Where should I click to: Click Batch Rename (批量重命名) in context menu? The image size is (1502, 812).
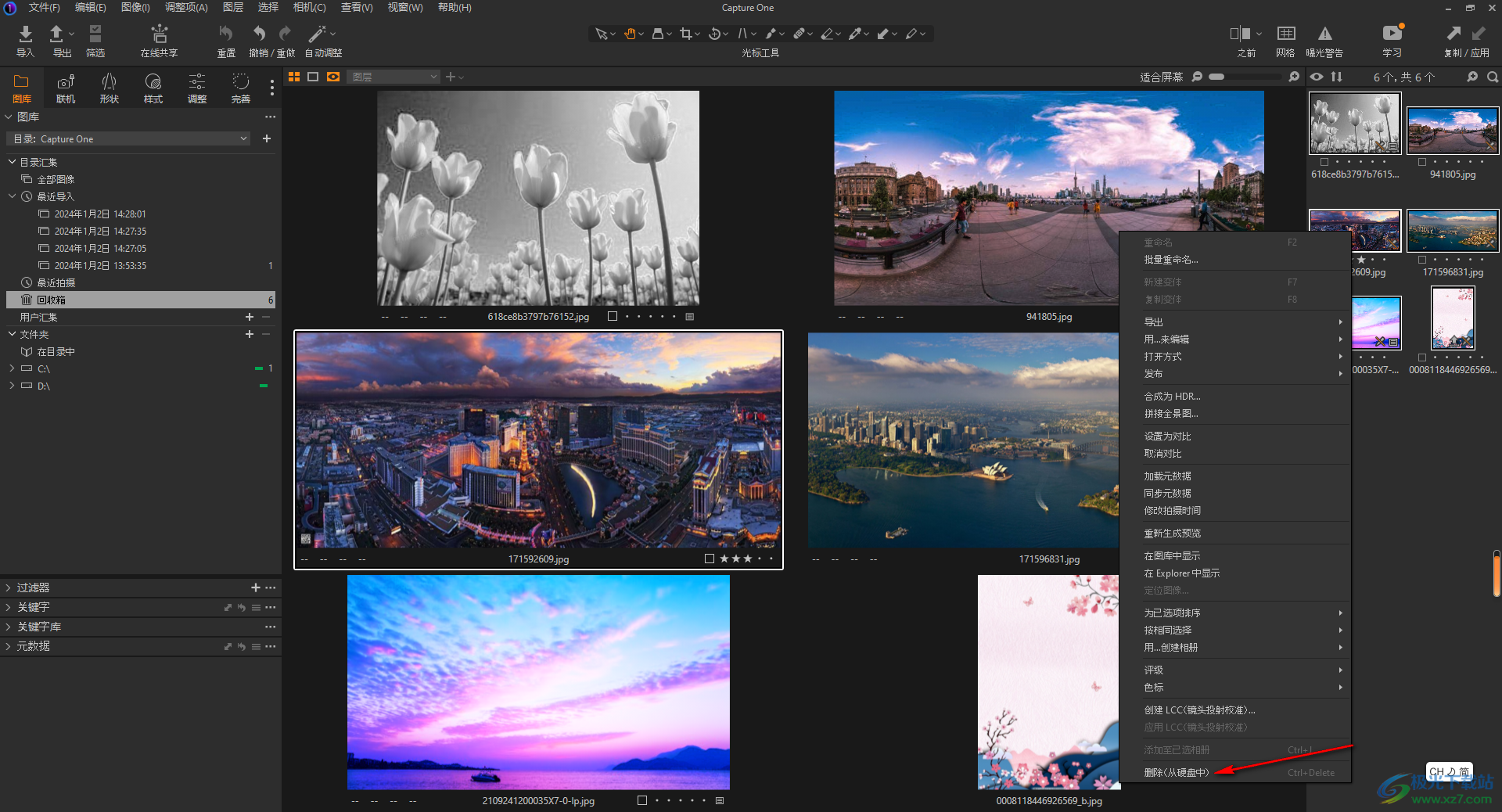coord(1170,260)
